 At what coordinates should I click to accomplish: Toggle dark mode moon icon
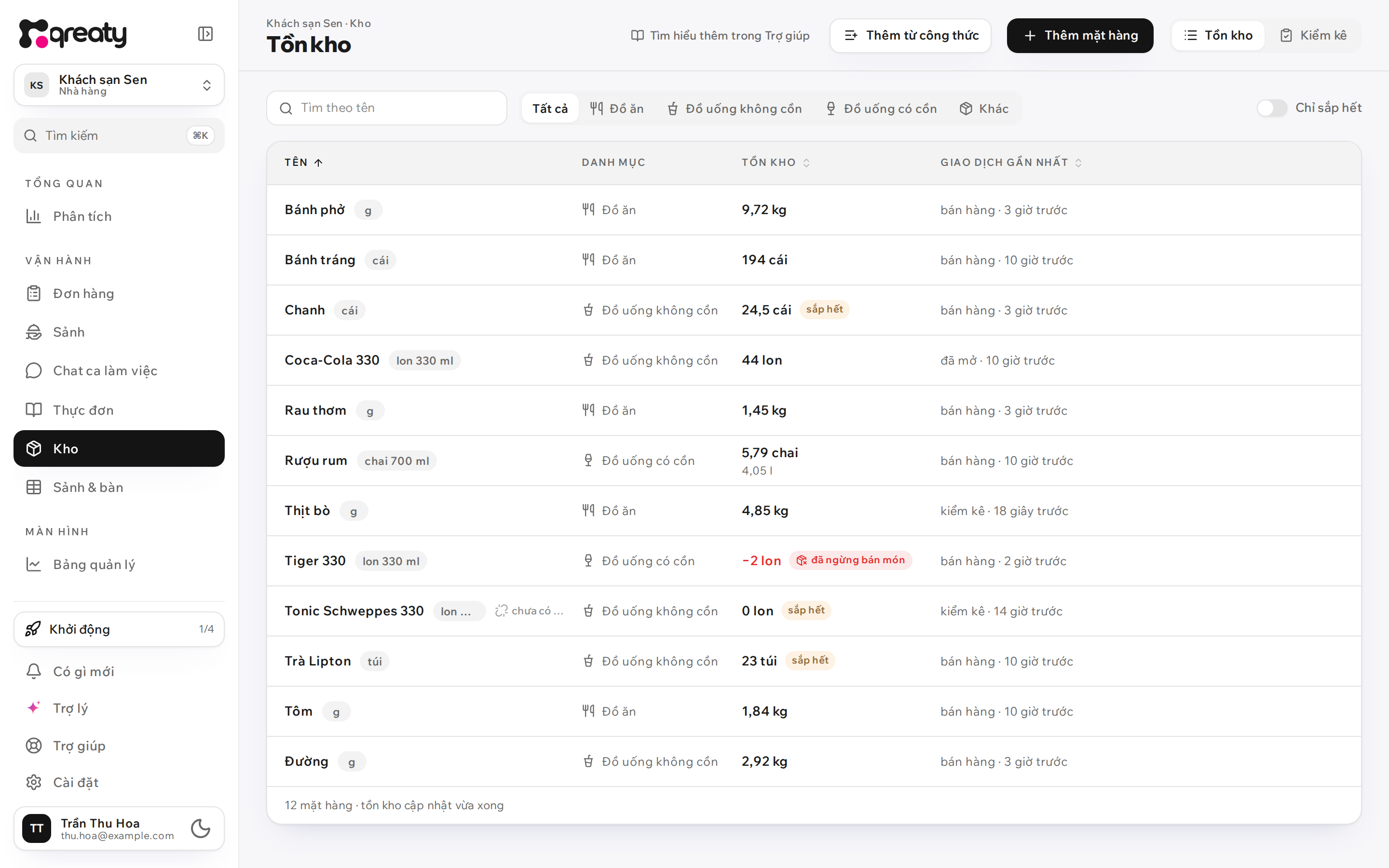click(x=200, y=828)
